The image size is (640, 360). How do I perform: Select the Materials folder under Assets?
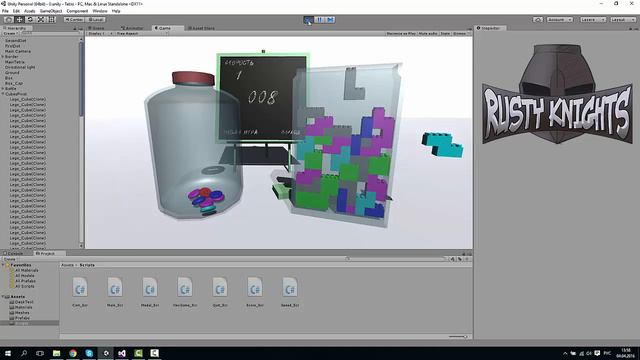(x=24, y=307)
